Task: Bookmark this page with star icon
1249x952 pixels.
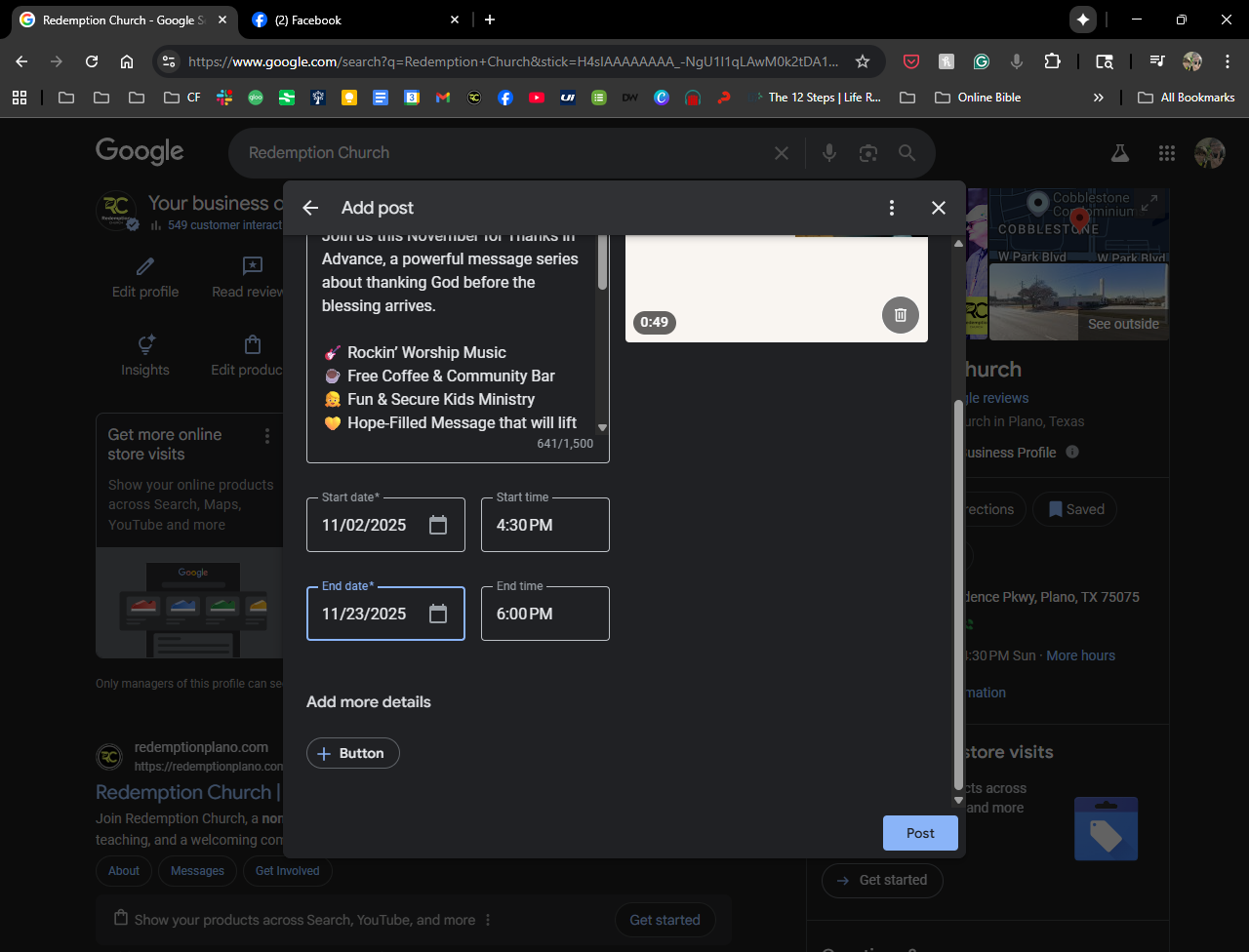Action: (863, 61)
